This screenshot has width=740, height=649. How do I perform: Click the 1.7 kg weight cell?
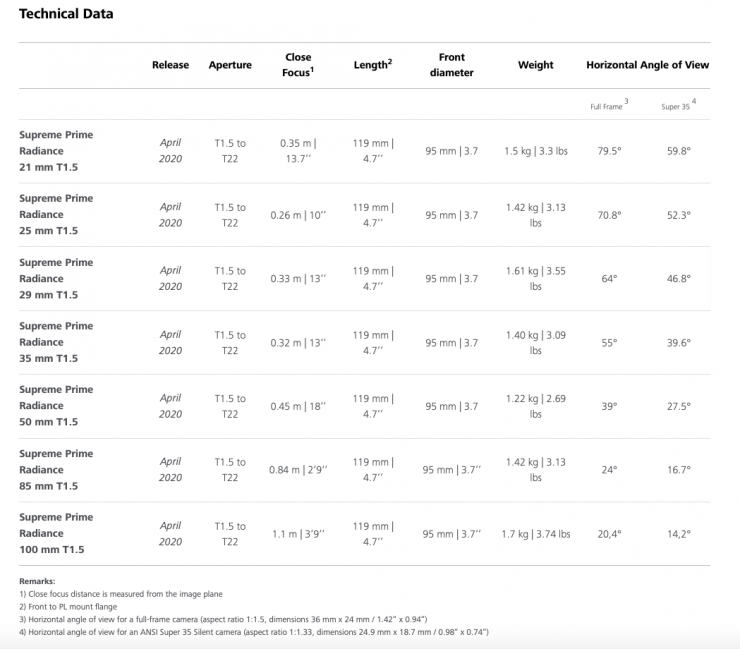(535, 534)
